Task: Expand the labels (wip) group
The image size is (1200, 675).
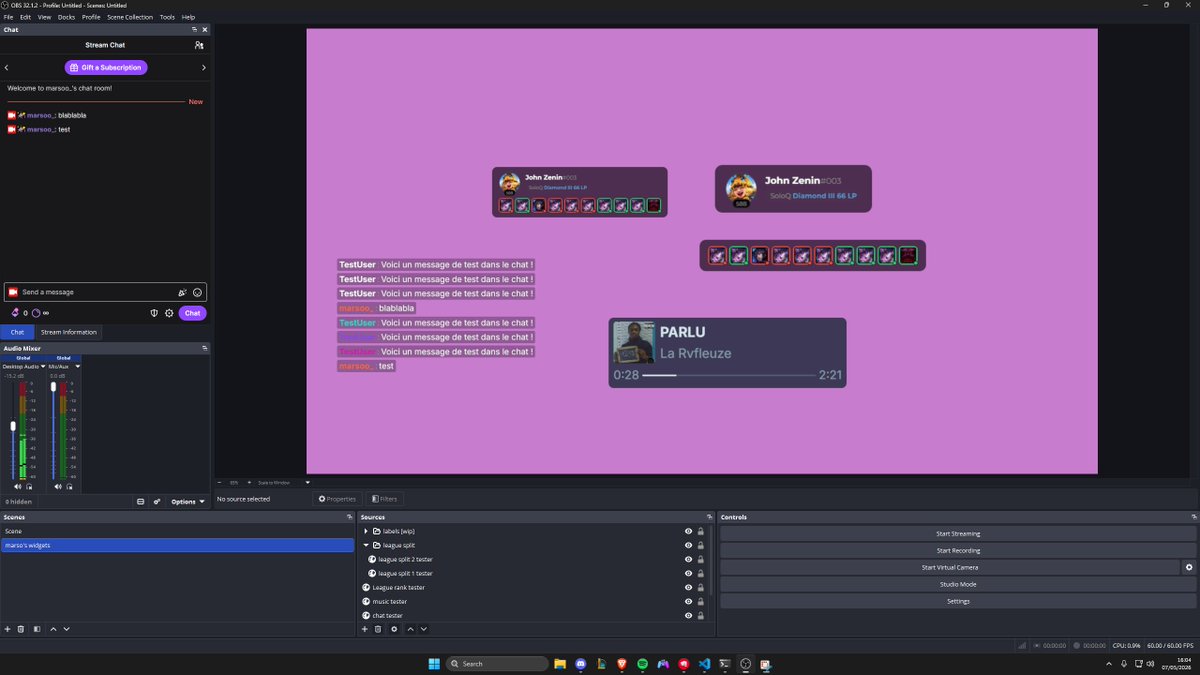Action: (x=366, y=531)
